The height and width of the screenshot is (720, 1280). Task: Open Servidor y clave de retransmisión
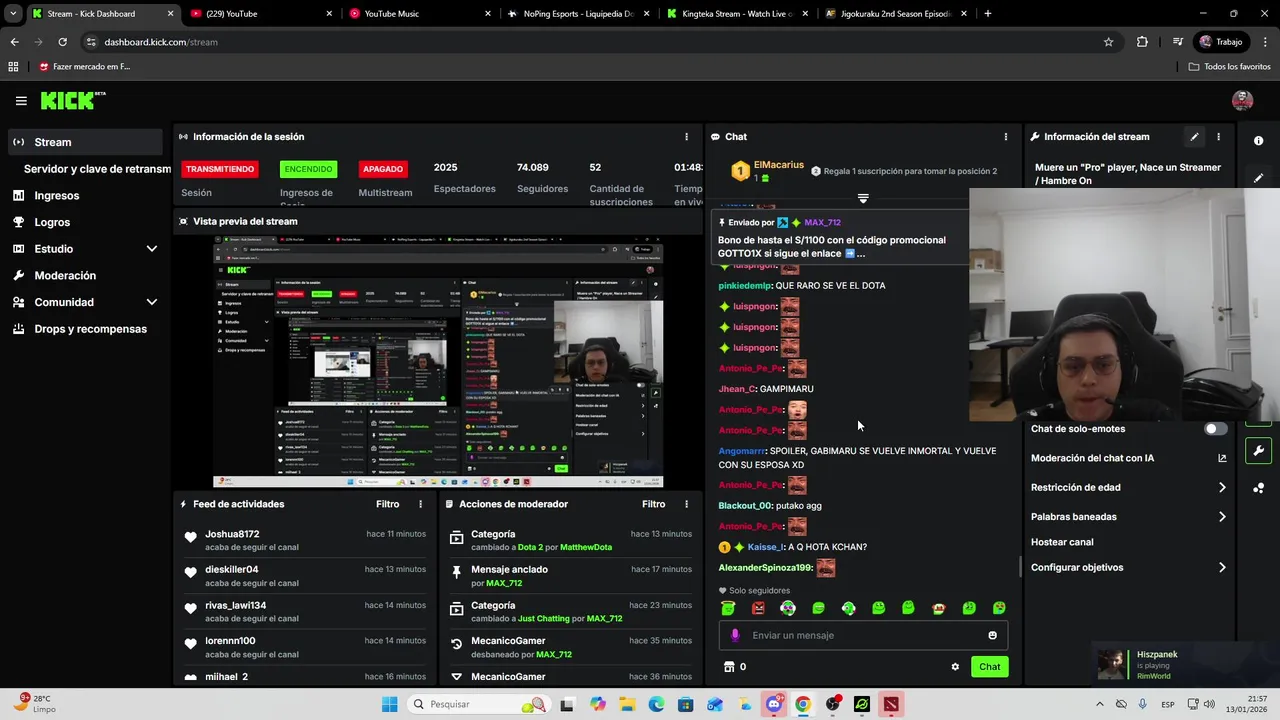click(97, 169)
